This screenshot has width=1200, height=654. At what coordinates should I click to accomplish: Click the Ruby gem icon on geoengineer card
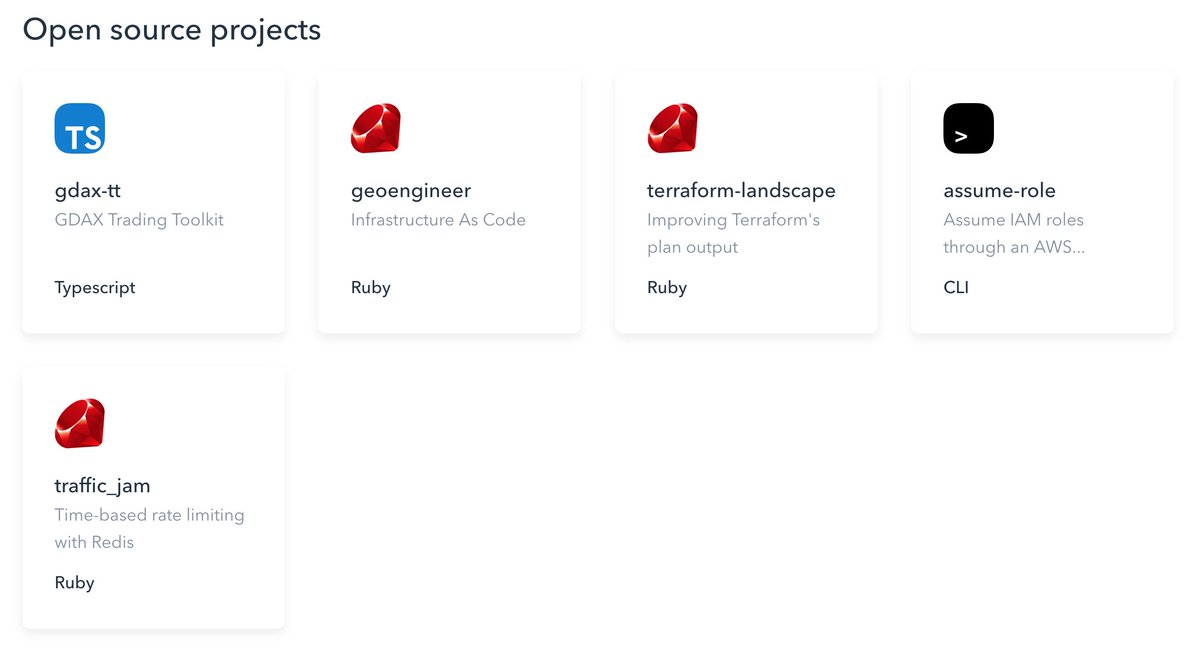coord(376,128)
